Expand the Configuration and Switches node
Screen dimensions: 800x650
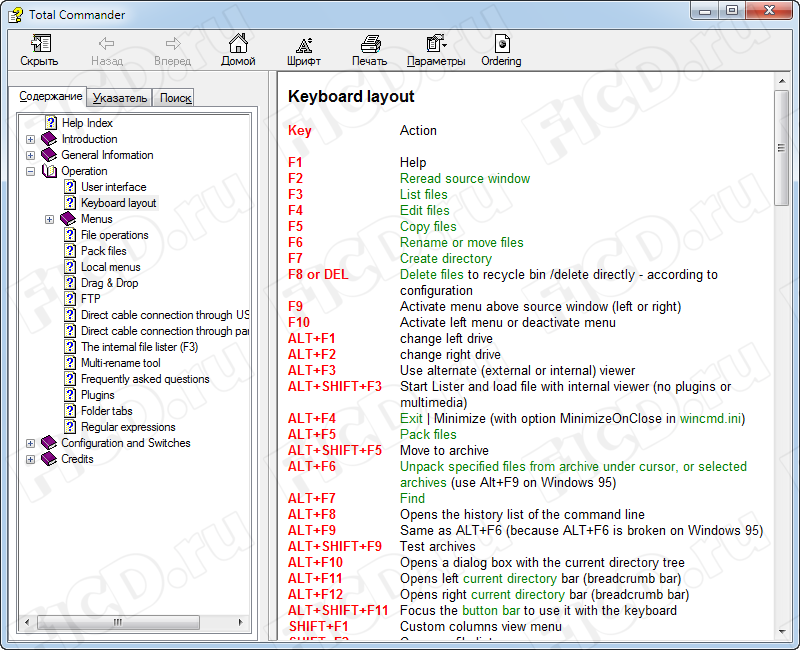(x=31, y=443)
